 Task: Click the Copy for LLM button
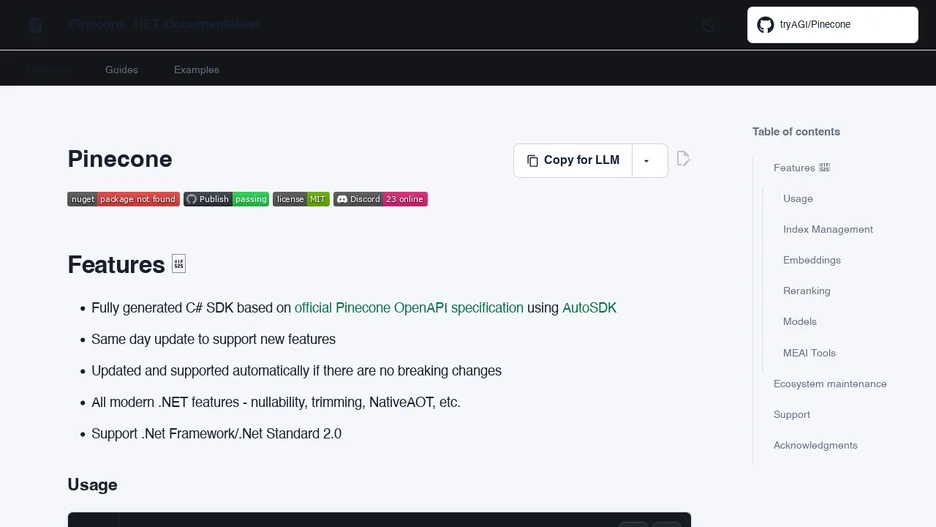click(x=573, y=160)
